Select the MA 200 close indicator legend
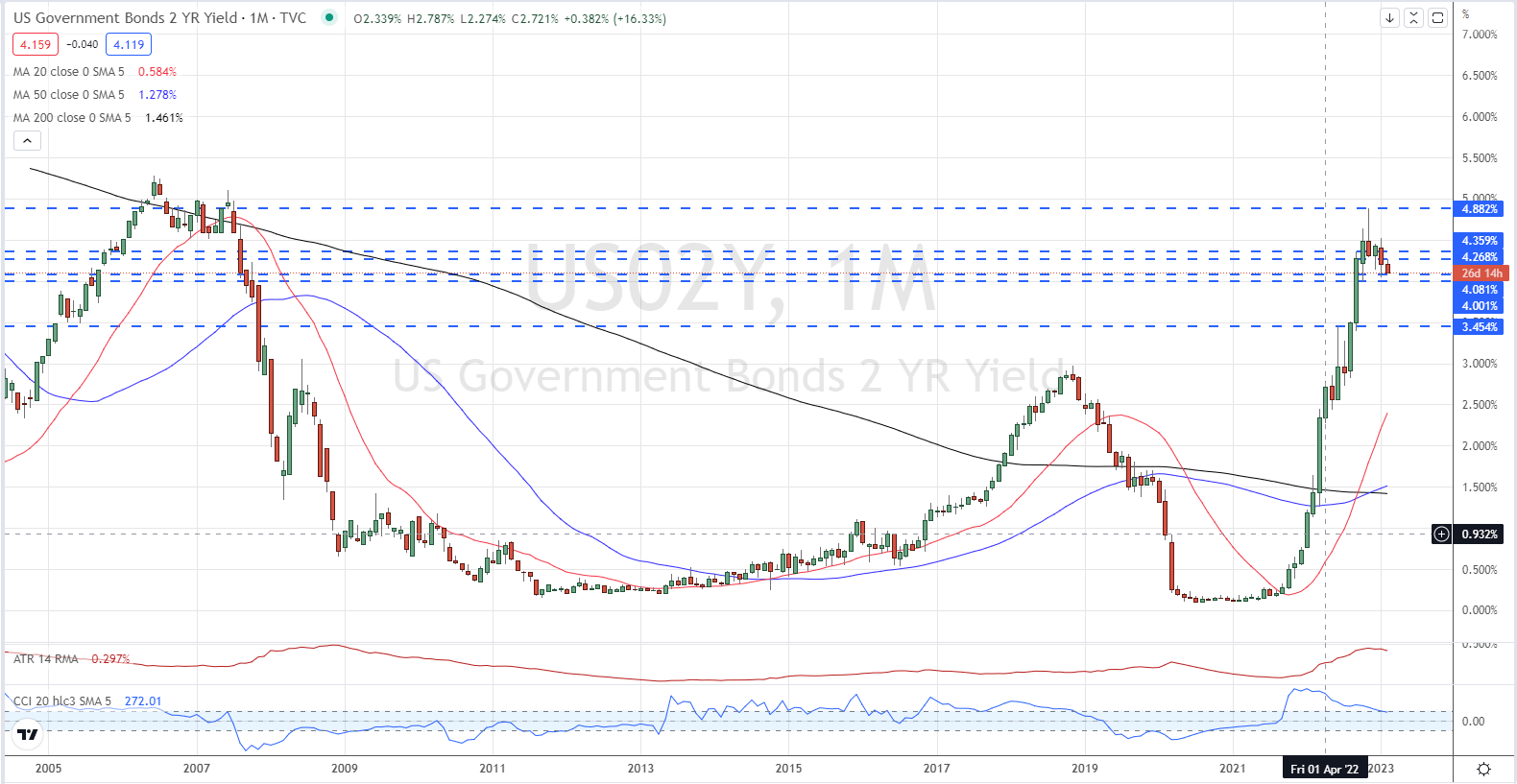The height and width of the screenshot is (784, 1517). point(72,117)
